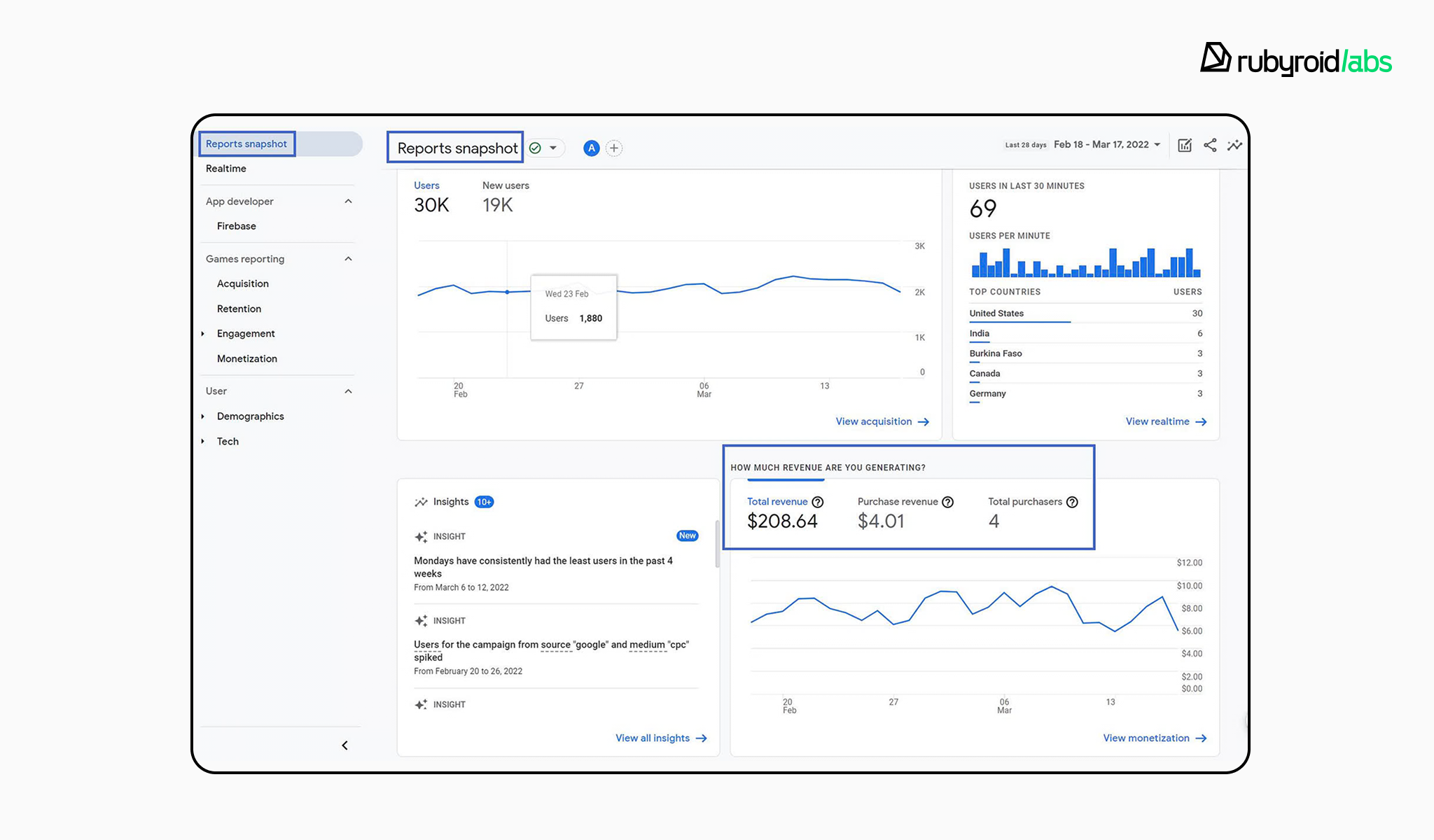Screen dimensions: 1434x840
Task: Click the customize report pencil-chart icon
Action: [1185, 146]
